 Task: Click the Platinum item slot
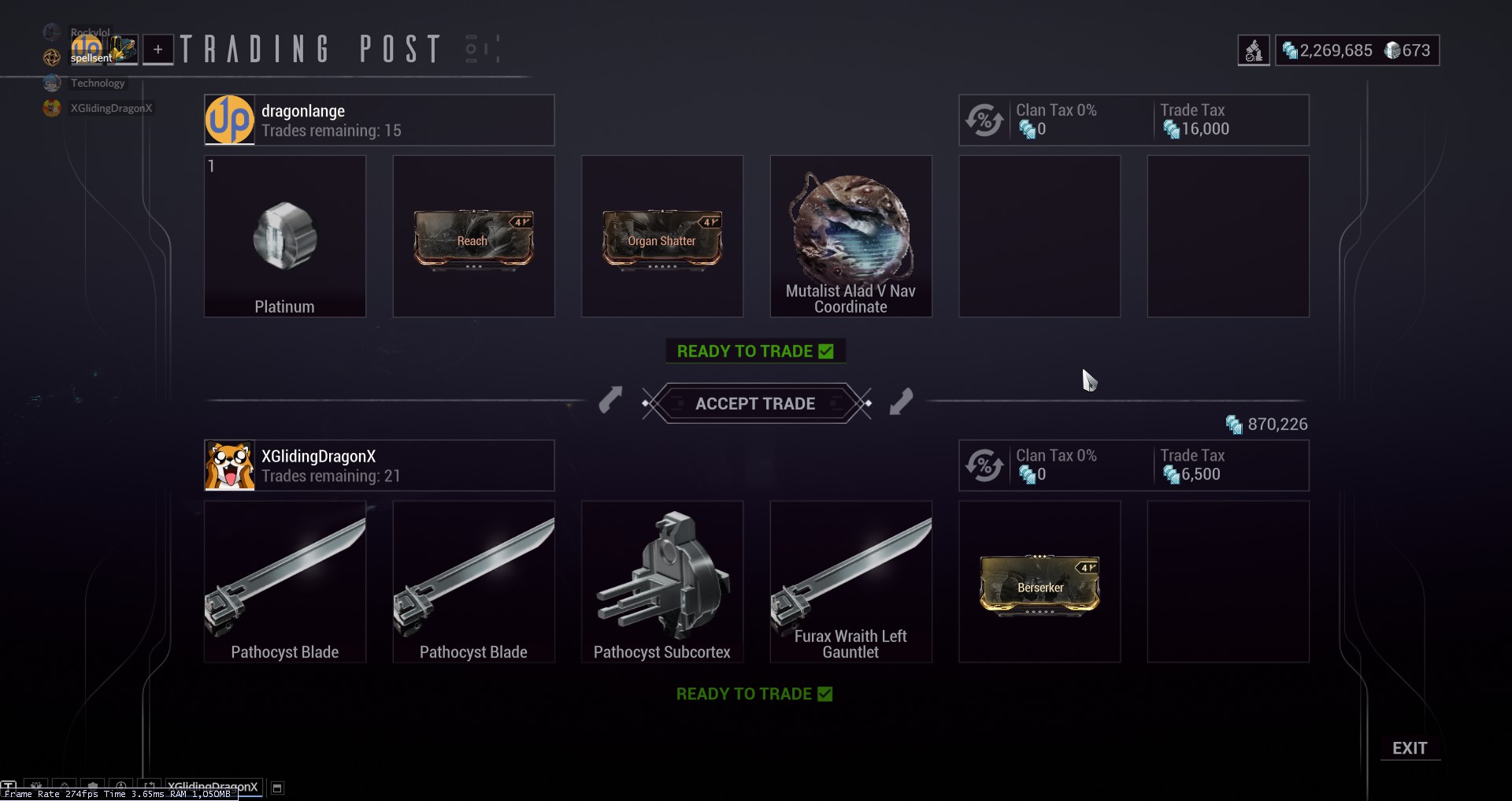285,236
